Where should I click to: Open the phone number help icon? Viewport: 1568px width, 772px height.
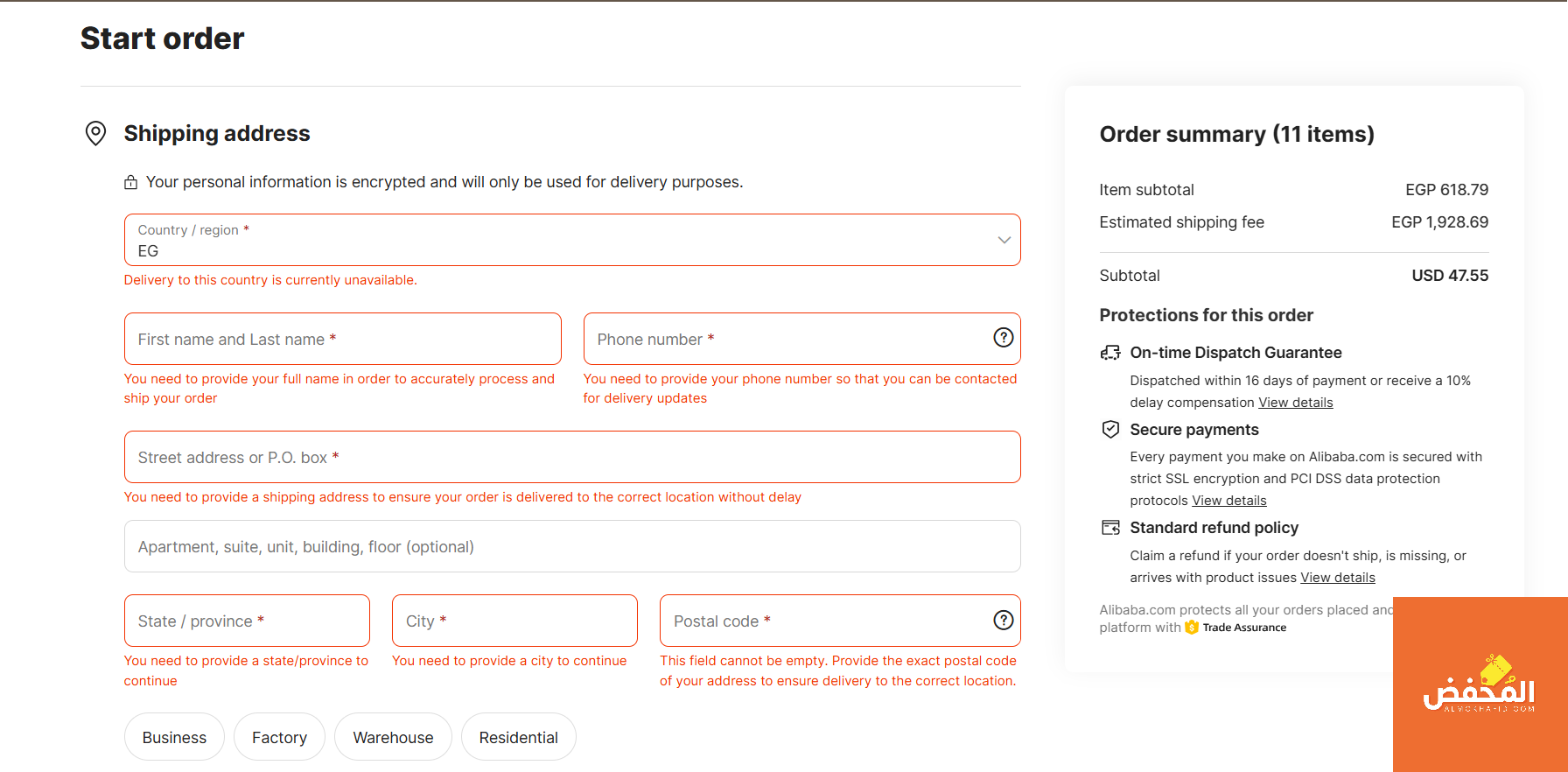tap(1004, 337)
